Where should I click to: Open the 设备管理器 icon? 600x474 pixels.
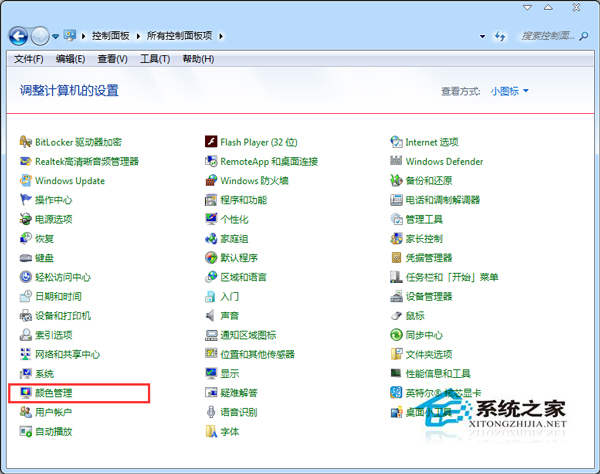[x=396, y=296]
